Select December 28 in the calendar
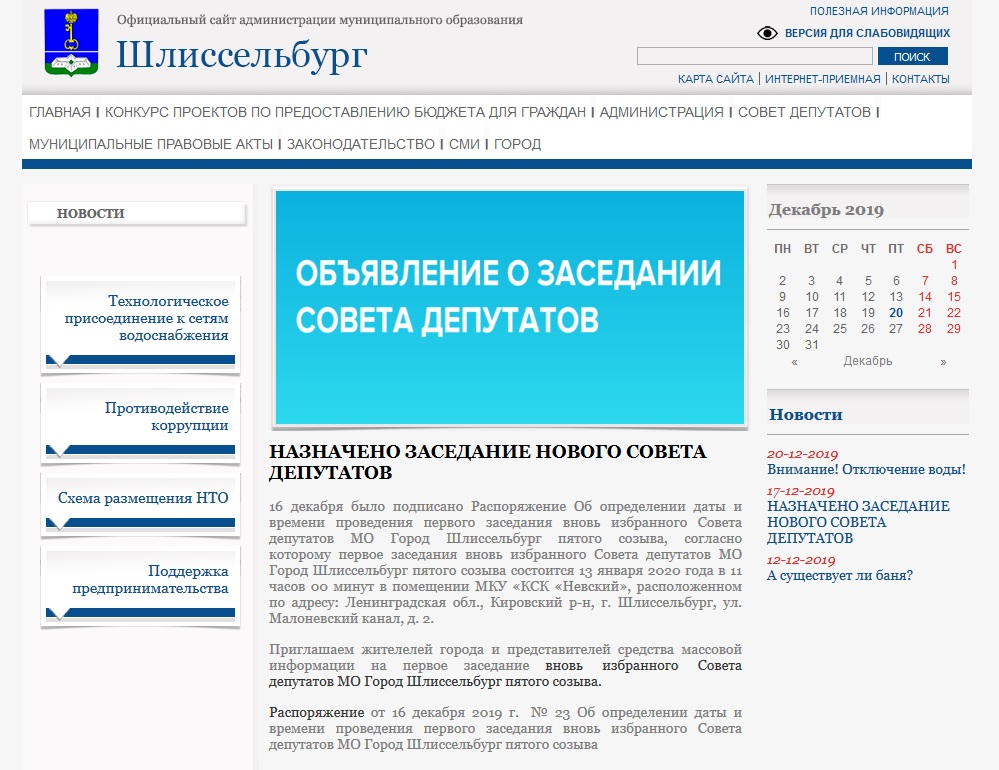Screen dimensions: 999x770 pyautogui.click(x=924, y=329)
